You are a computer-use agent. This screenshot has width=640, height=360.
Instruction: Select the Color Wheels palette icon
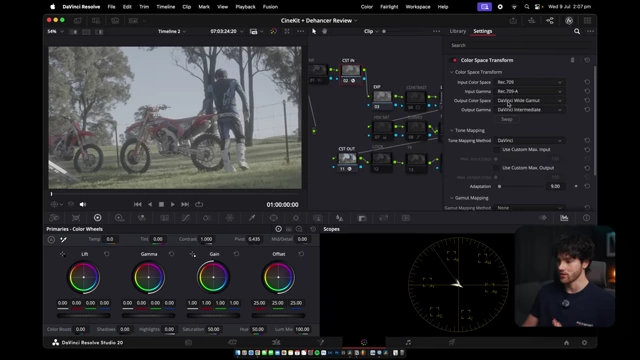pos(98,218)
